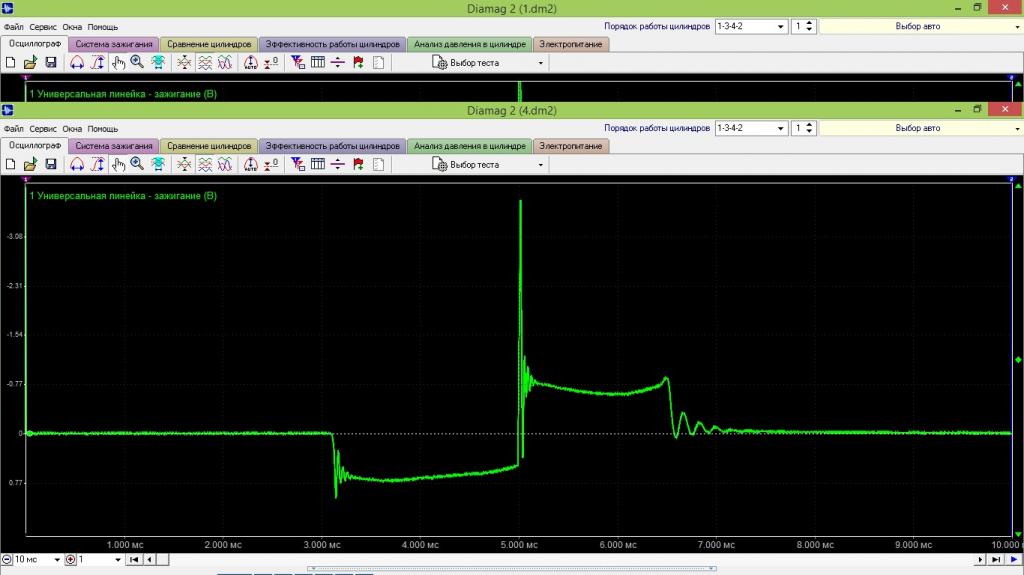Save icon in the 1.dm2 window toolbar

tap(51, 63)
